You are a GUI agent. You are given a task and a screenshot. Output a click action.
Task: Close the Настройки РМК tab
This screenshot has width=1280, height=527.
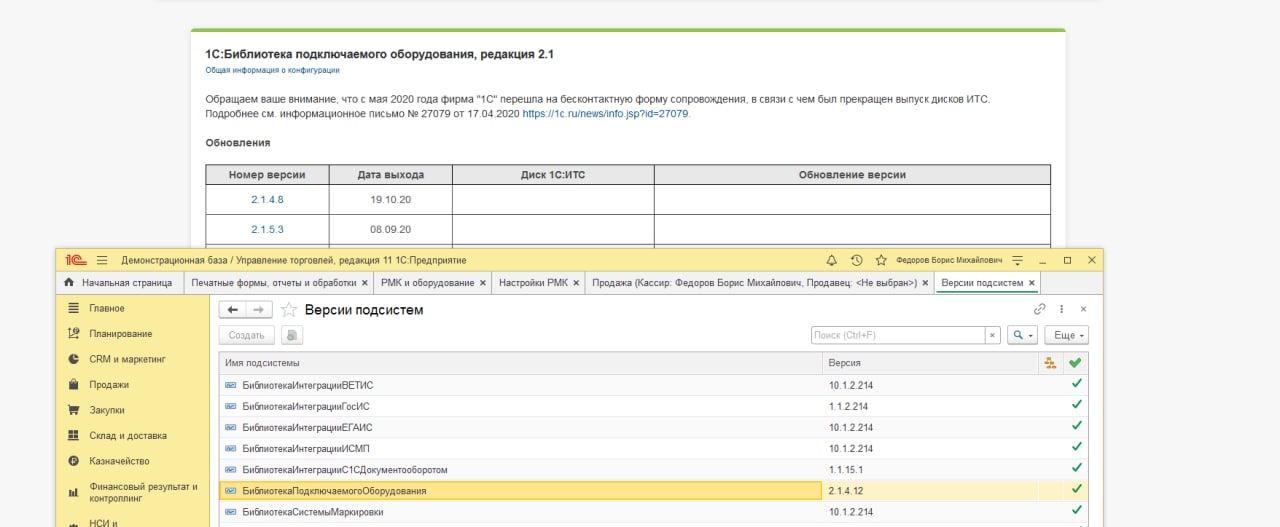pyautogui.click(x=577, y=283)
